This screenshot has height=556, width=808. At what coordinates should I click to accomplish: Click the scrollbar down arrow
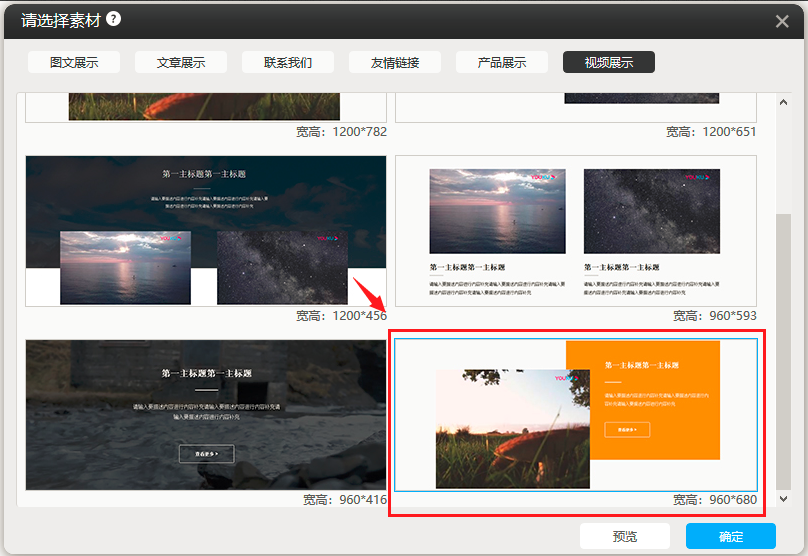tap(783, 498)
